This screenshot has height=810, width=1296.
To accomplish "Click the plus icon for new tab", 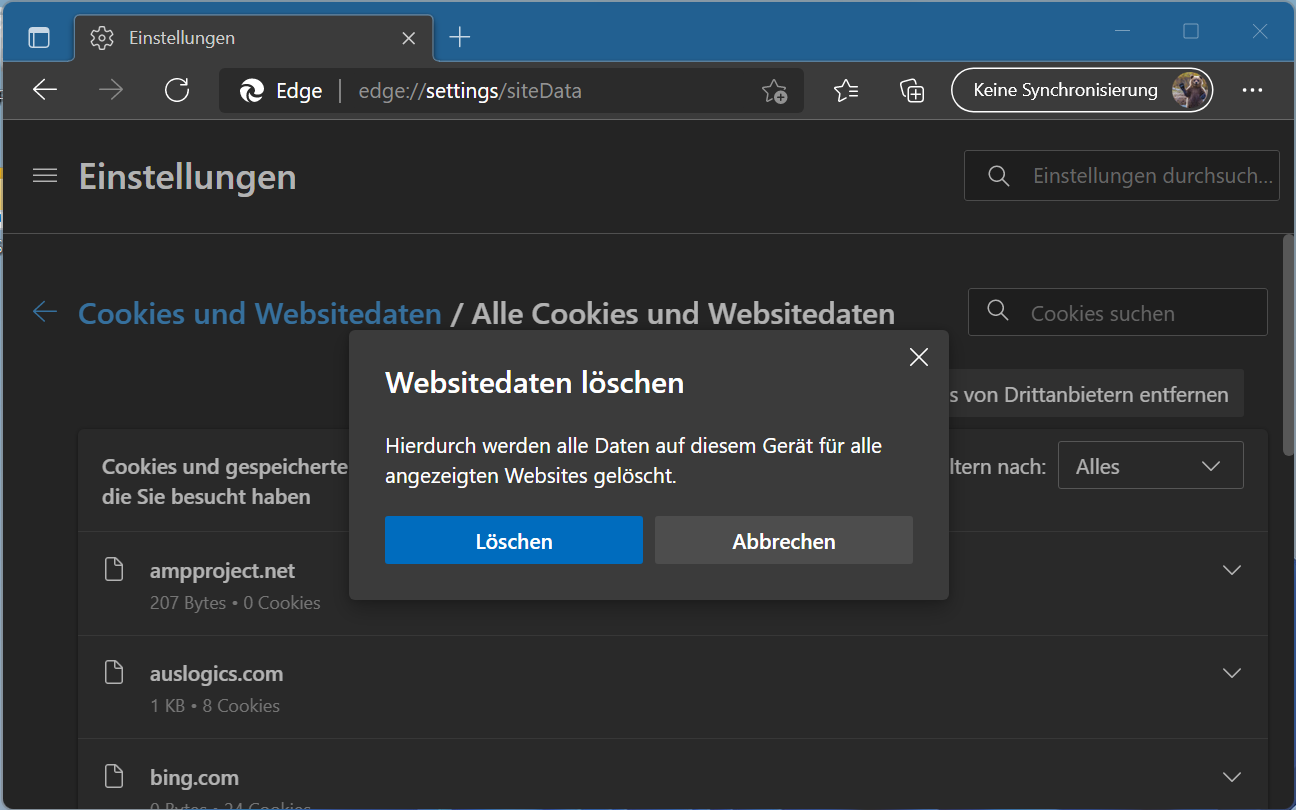I will [x=460, y=38].
